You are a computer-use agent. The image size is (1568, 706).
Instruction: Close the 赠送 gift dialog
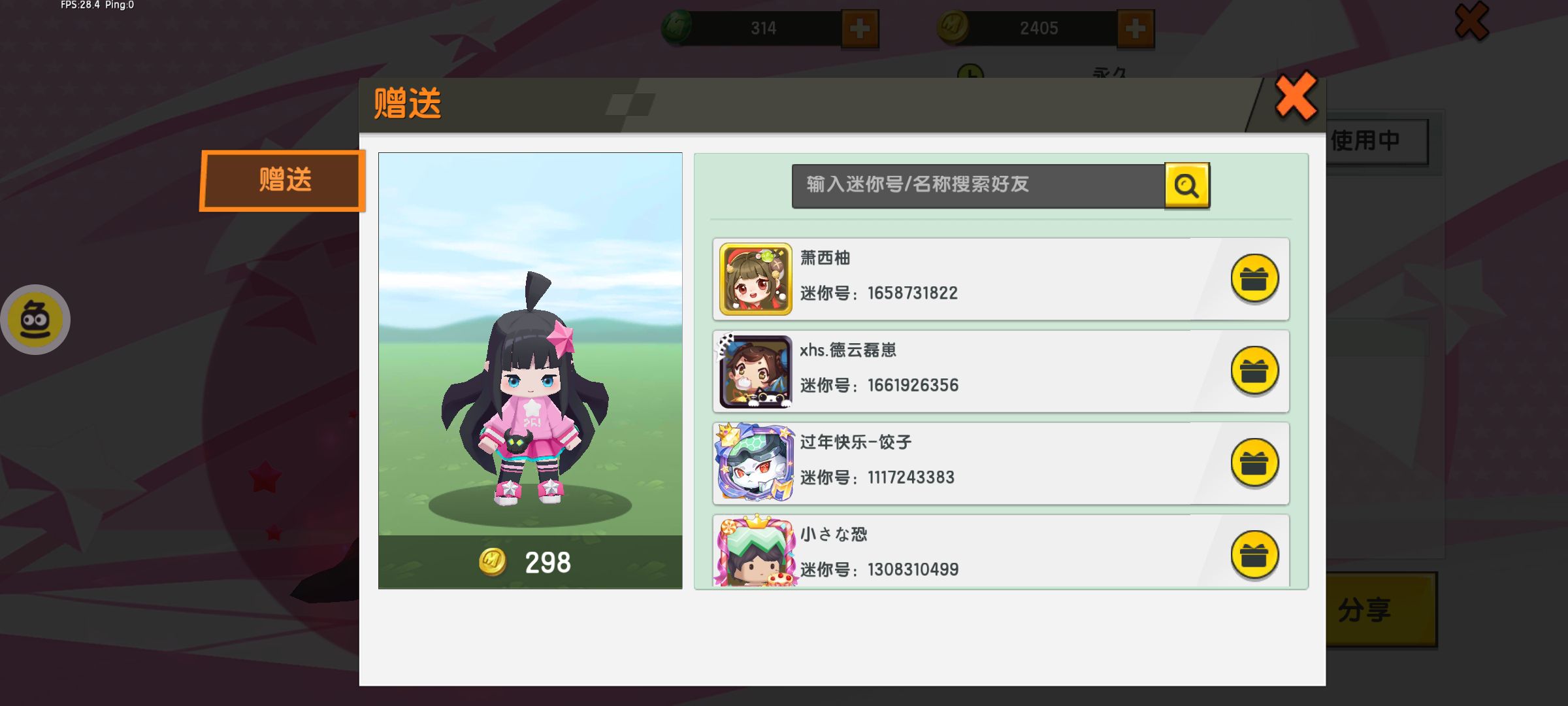[1296, 97]
